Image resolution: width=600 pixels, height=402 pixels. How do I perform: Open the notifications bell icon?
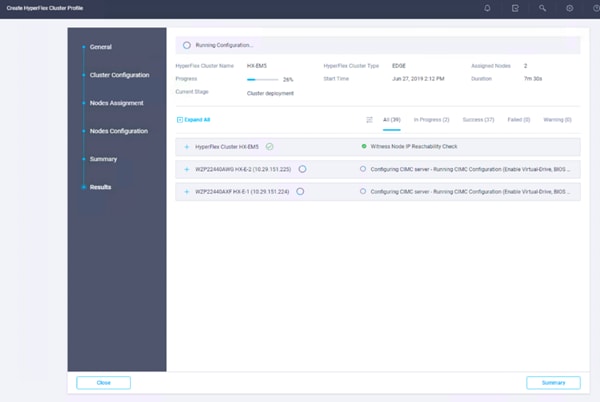(x=487, y=8)
